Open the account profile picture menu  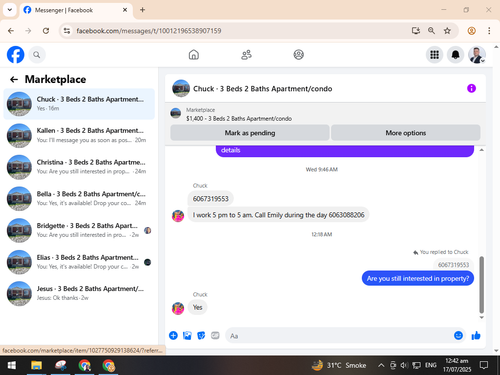[x=477, y=55]
